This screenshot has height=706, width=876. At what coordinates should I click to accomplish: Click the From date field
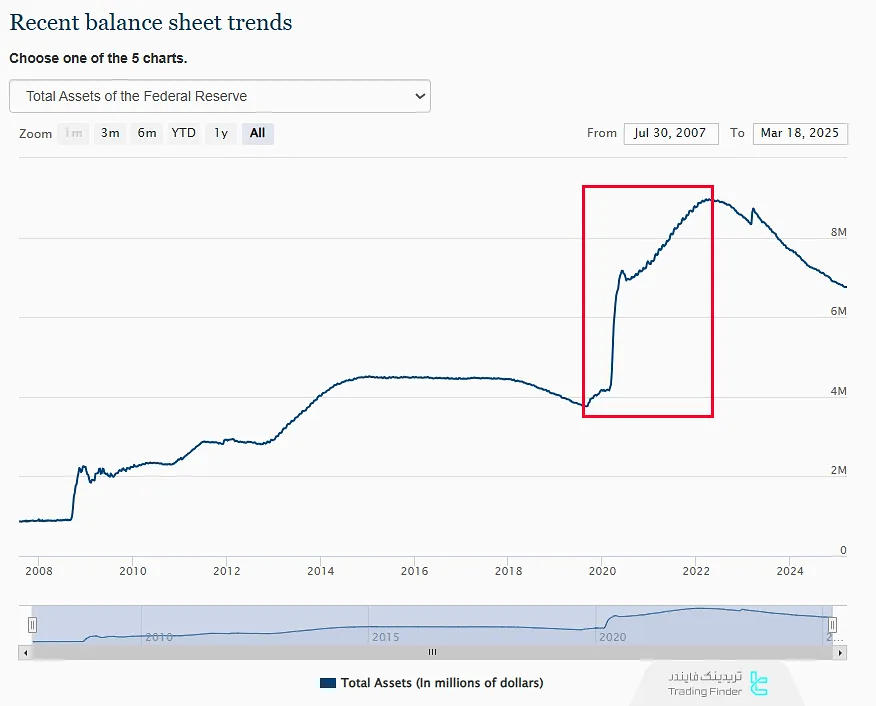click(671, 133)
